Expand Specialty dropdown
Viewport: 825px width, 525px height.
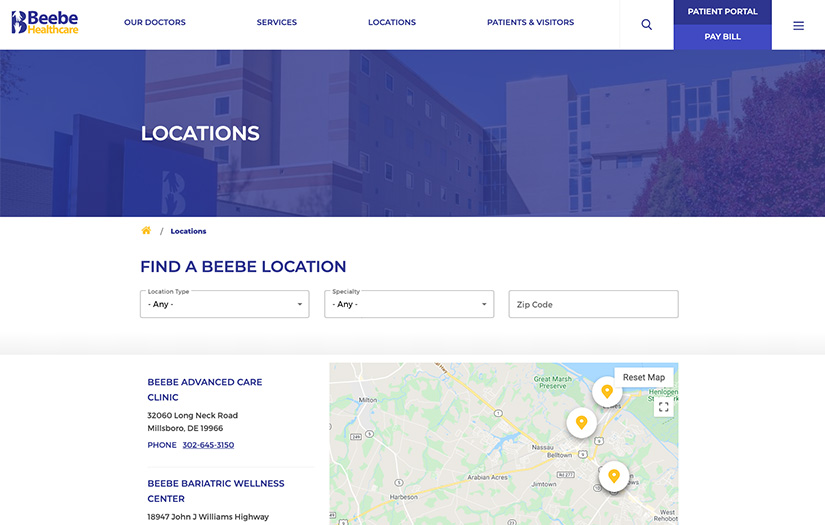[409, 304]
